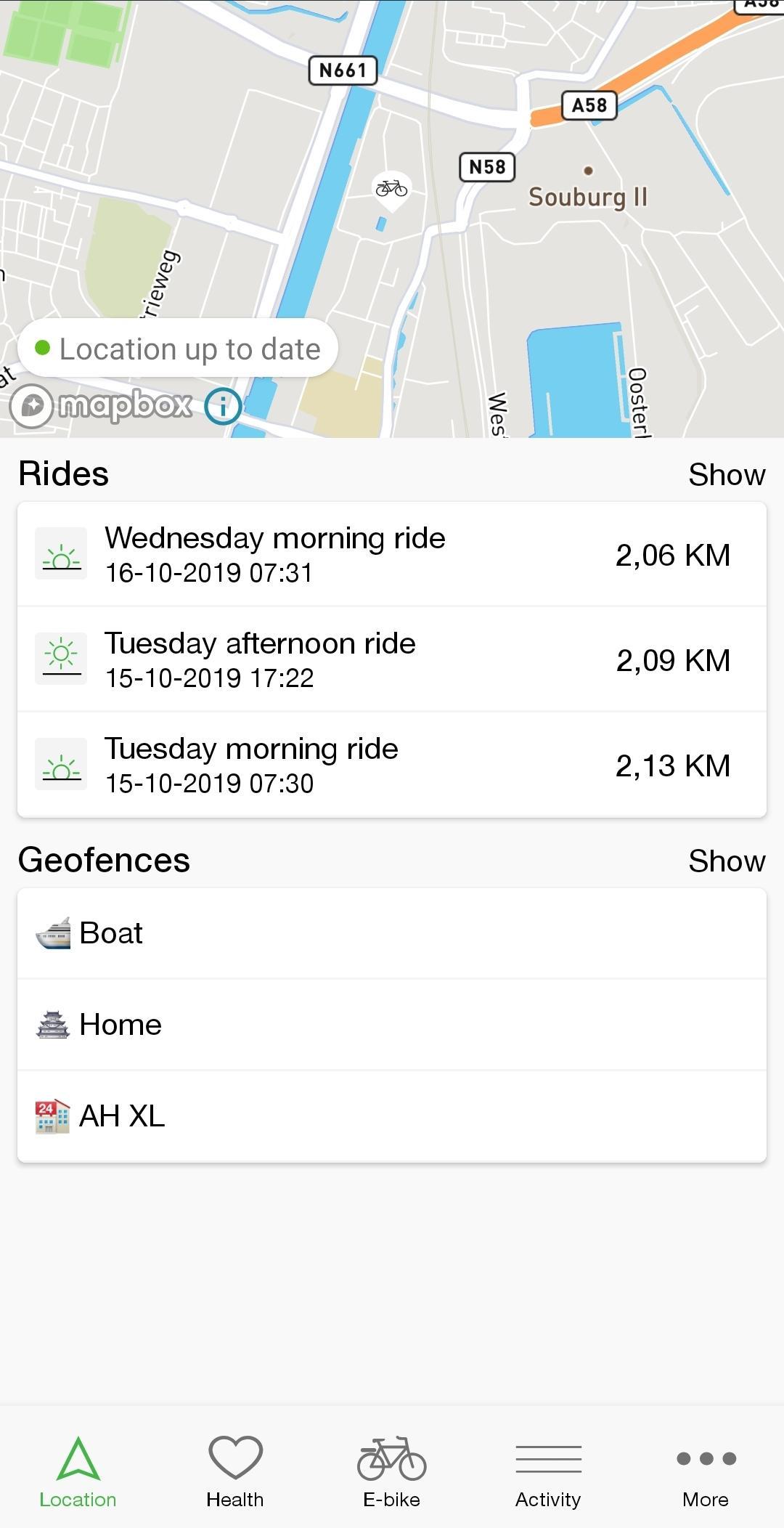Show all rides
784x1528 pixels.
727,475
